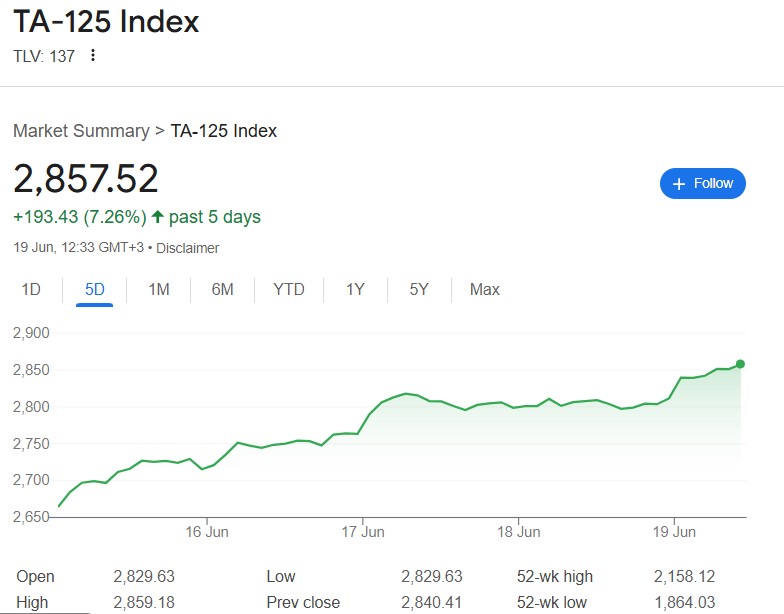Switch chart to 5Y range
Image resolution: width=784 pixels, height=614 pixels.
(x=419, y=290)
